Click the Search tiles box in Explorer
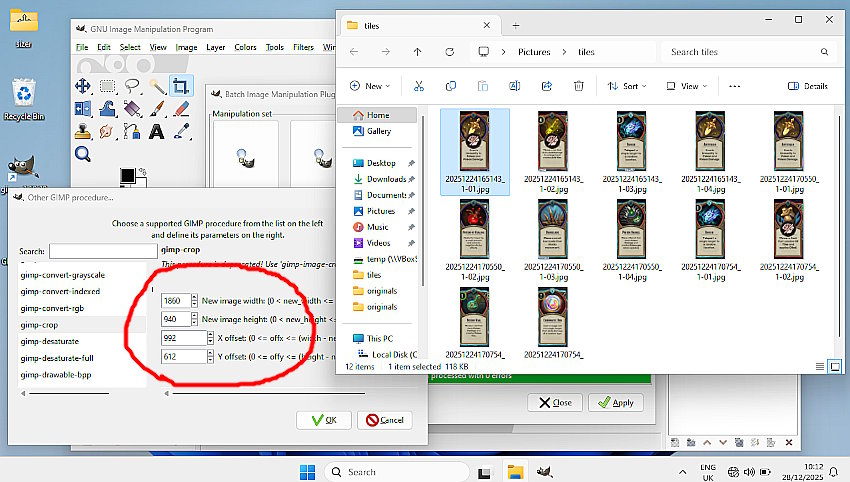This screenshot has height=482, width=850. pyautogui.click(x=749, y=52)
